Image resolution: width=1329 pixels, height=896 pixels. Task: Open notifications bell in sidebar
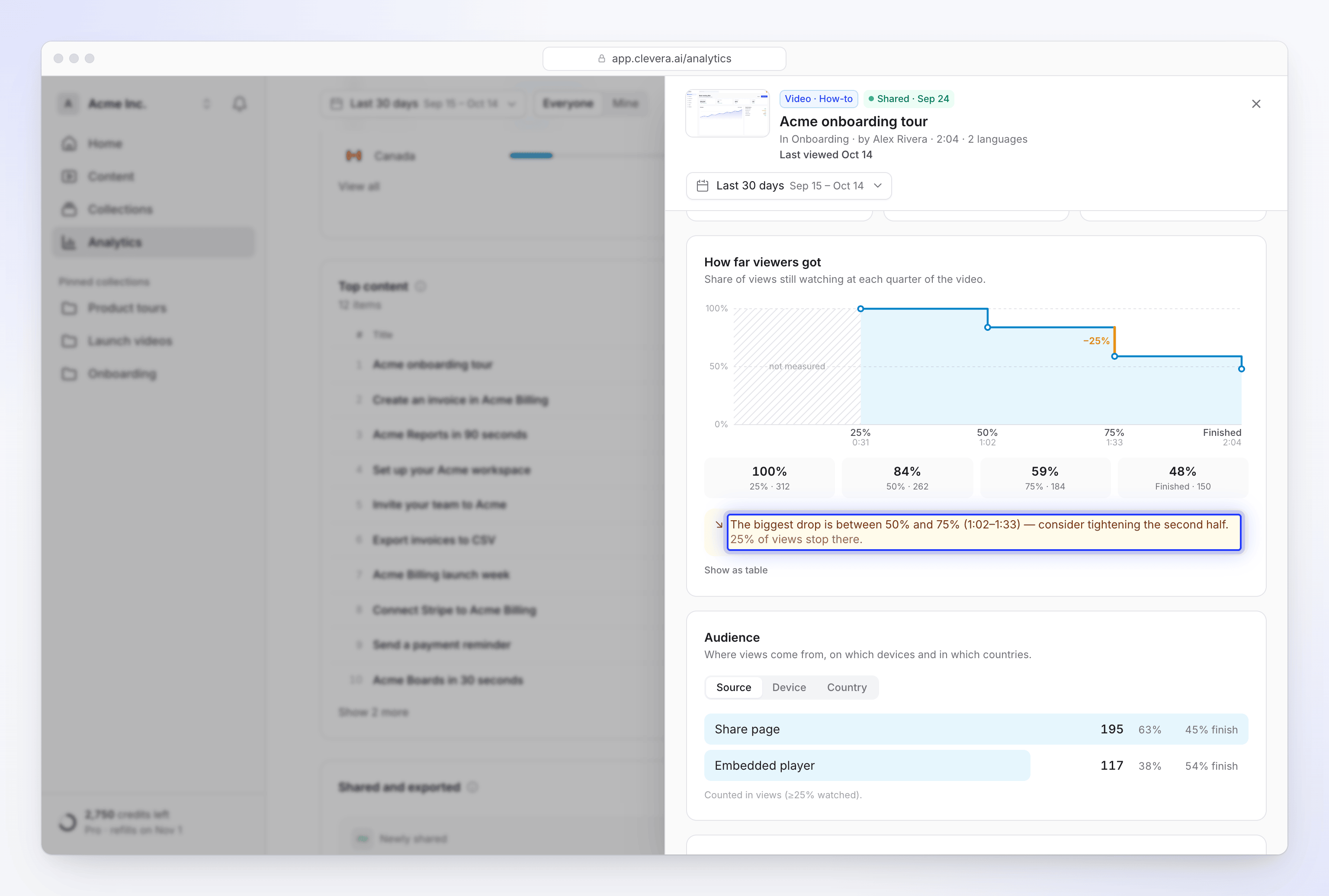[x=240, y=104]
